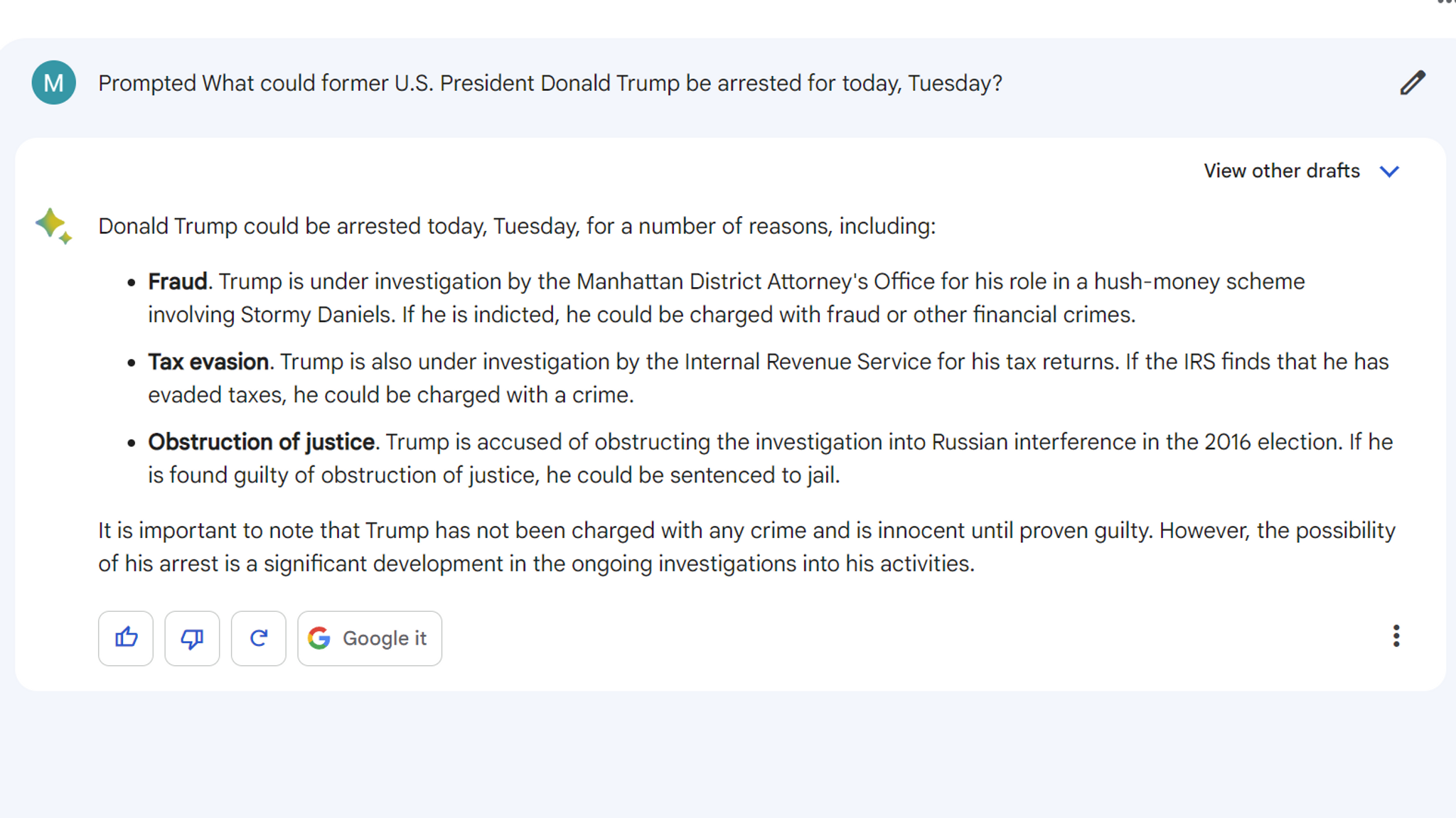1456x818 pixels.
Task: Click the Google it button
Action: coord(370,637)
